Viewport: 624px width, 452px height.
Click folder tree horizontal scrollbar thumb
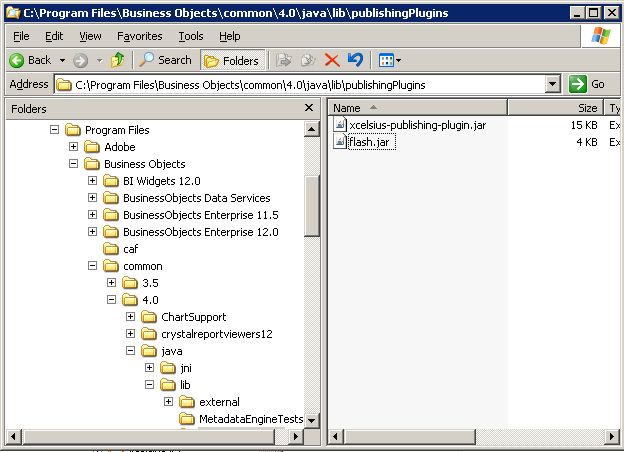point(148,436)
